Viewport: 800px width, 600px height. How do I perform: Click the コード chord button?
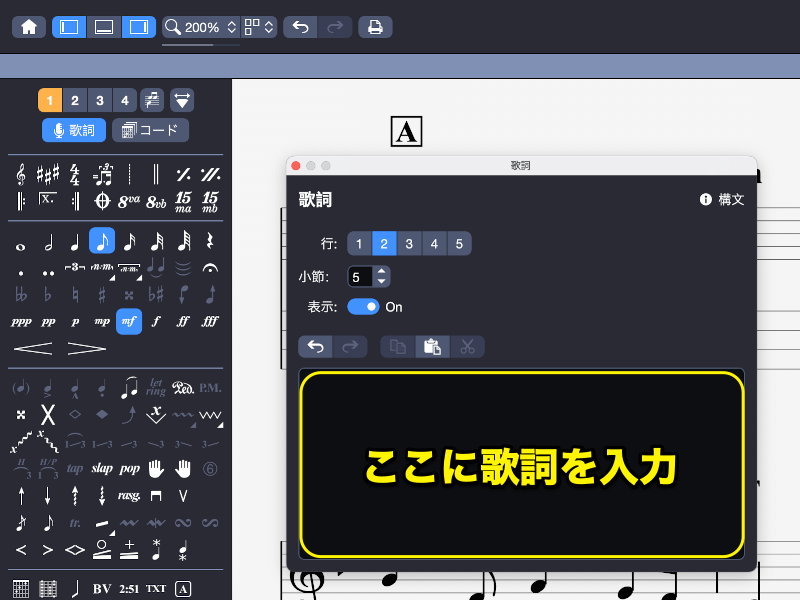[x=150, y=130]
